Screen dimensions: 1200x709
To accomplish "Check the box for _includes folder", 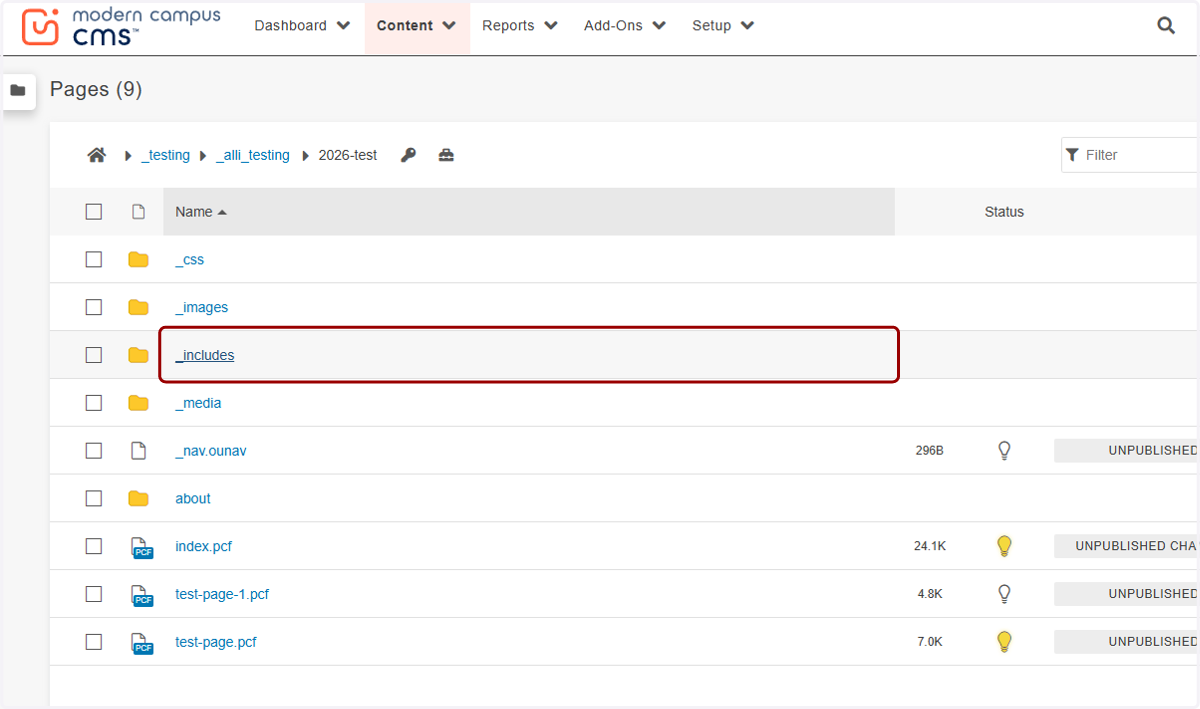I will (94, 355).
